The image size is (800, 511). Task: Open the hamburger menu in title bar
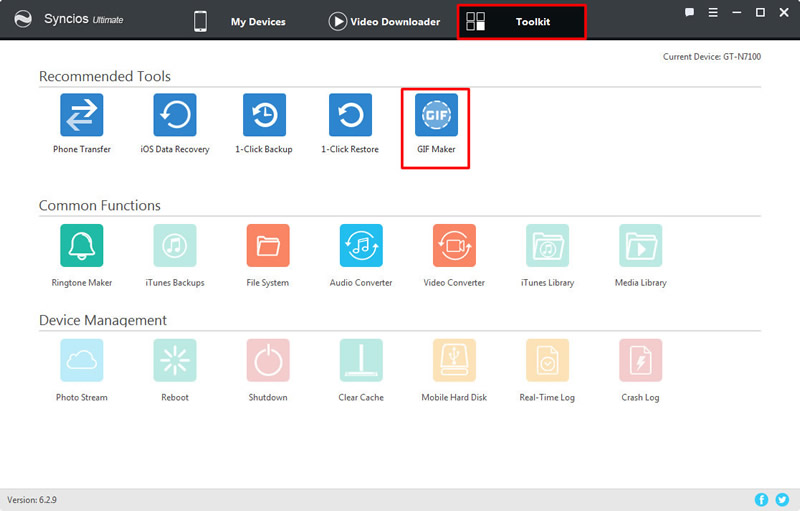pyautogui.click(x=713, y=12)
